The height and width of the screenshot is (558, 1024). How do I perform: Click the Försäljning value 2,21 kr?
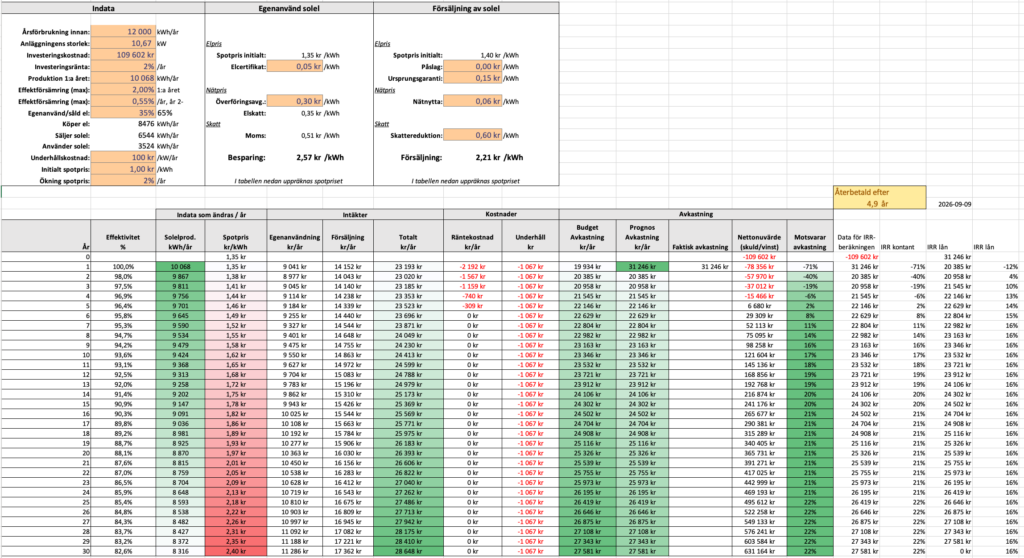tap(488, 157)
